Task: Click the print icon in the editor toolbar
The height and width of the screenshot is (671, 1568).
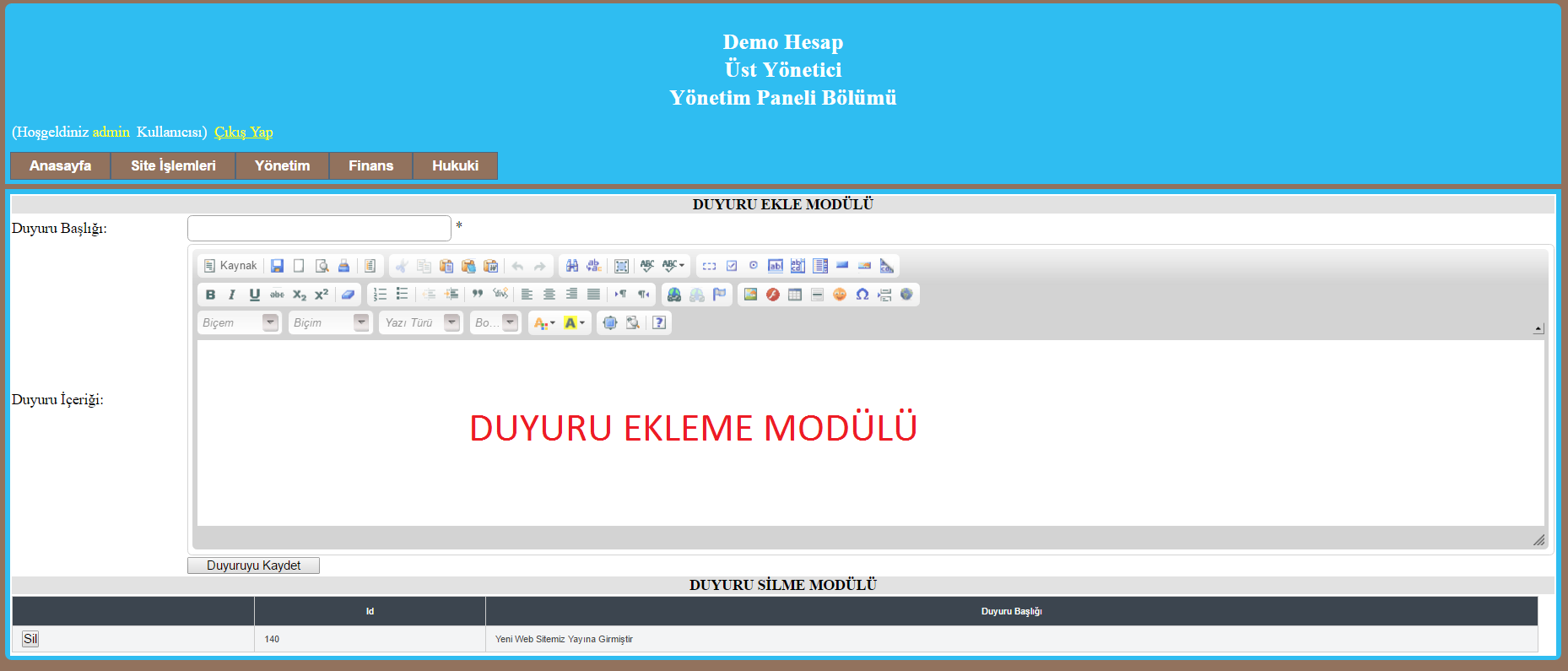Action: pyautogui.click(x=343, y=266)
